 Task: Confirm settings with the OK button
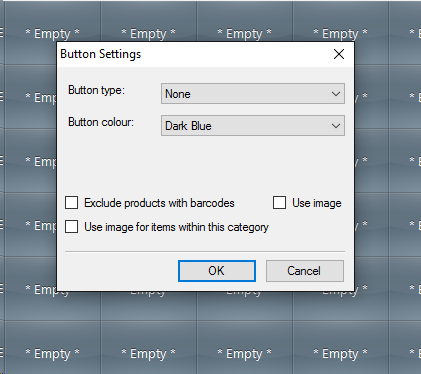pos(217,271)
